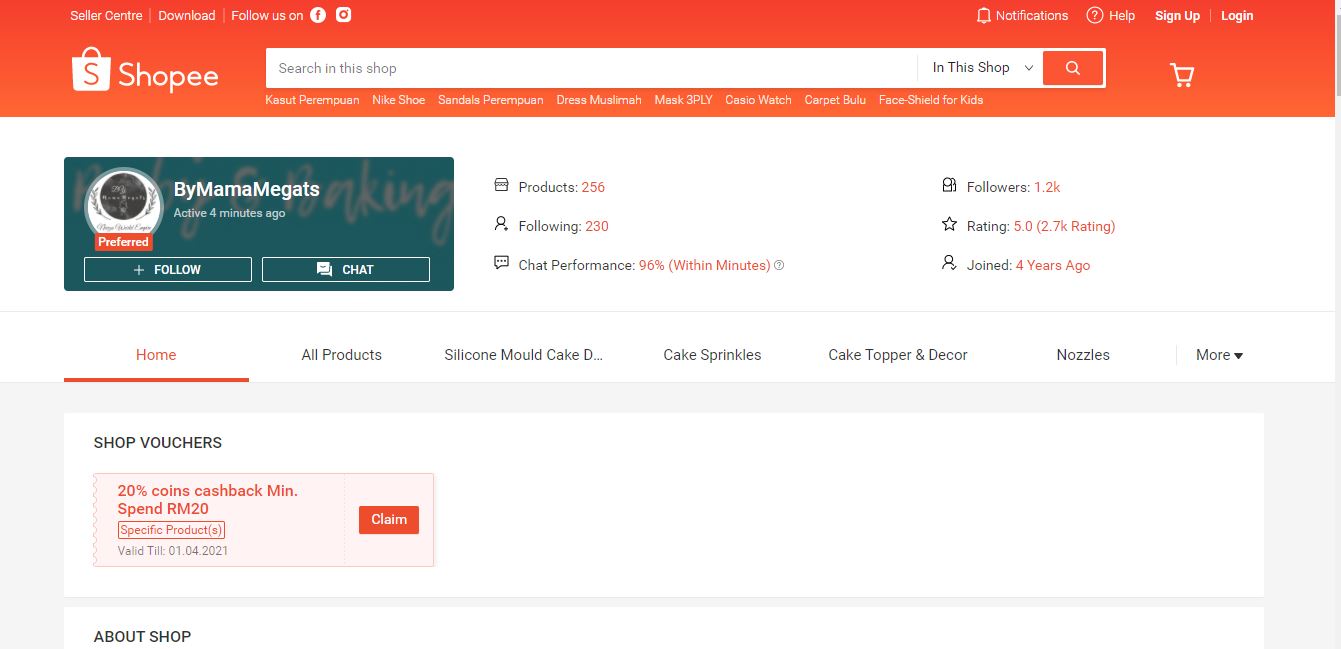Image resolution: width=1341 pixels, height=649 pixels.
Task: Click the orange search magnifier button
Action: coord(1073,68)
